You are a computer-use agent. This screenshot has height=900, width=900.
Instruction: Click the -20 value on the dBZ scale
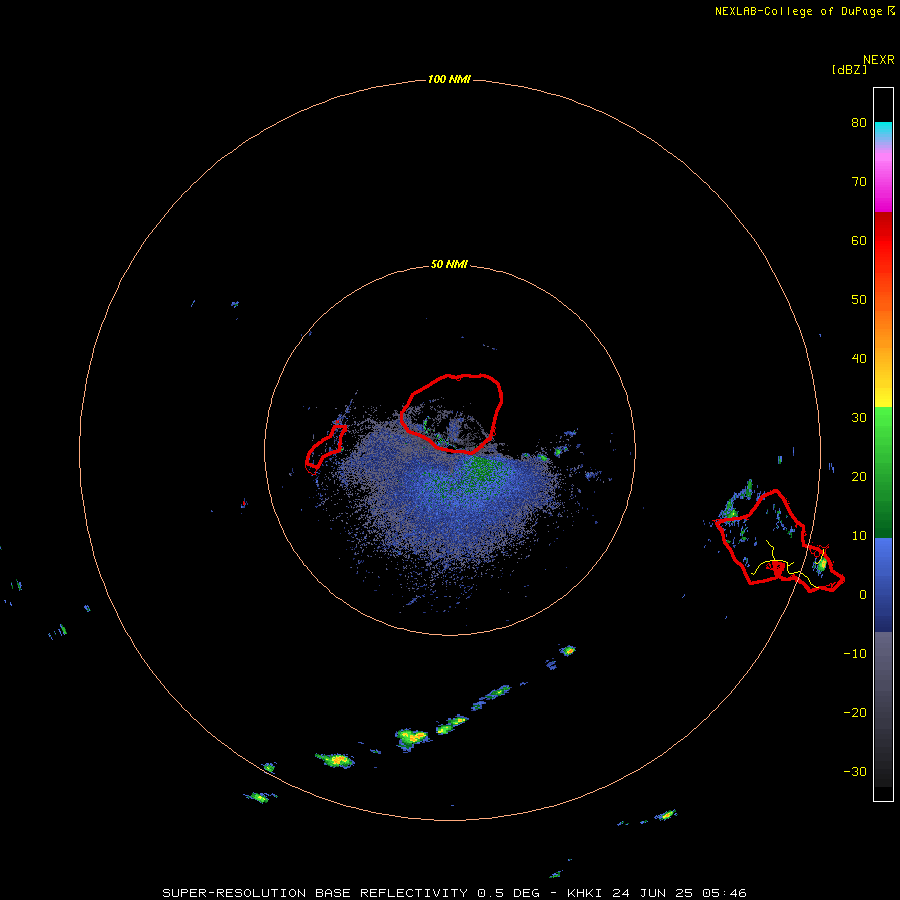click(x=855, y=712)
